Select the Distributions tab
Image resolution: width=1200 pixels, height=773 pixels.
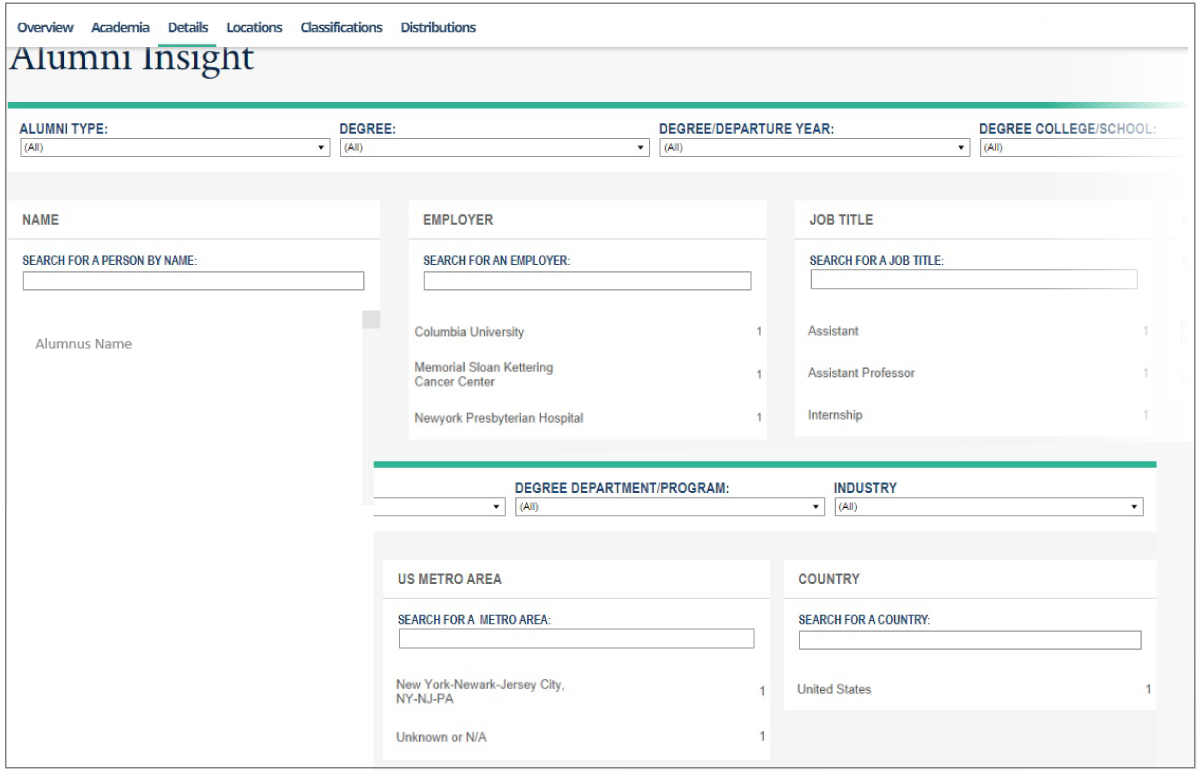438,27
